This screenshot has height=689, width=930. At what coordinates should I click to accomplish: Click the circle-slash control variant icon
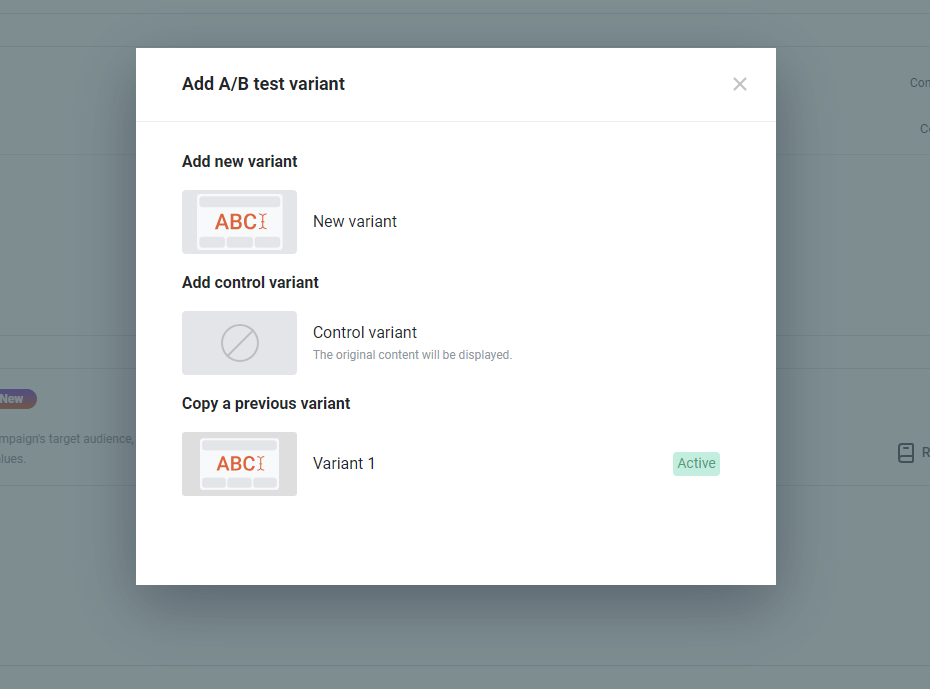coord(240,343)
